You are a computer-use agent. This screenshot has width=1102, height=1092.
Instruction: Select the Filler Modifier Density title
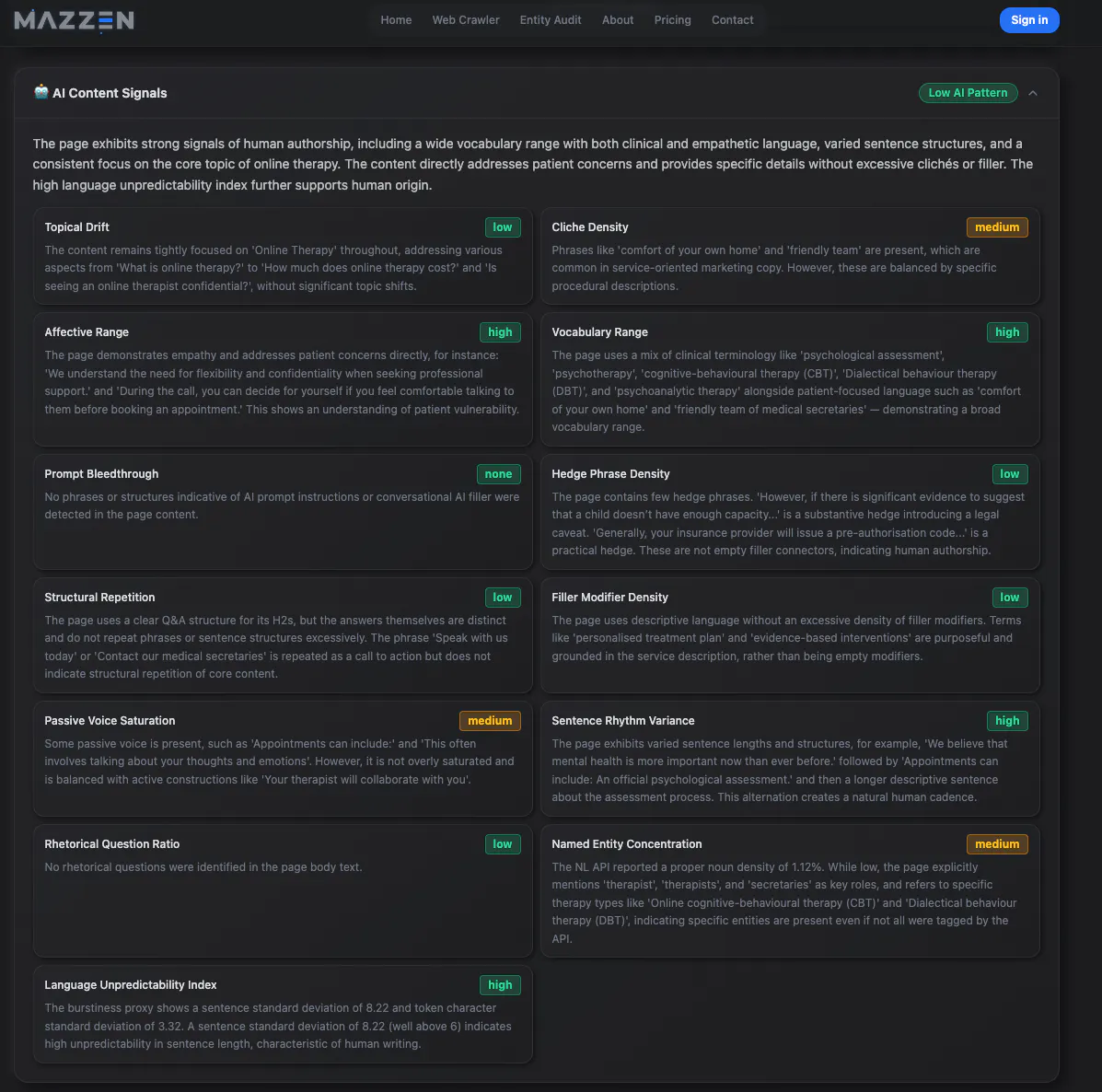click(x=609, y=597)
